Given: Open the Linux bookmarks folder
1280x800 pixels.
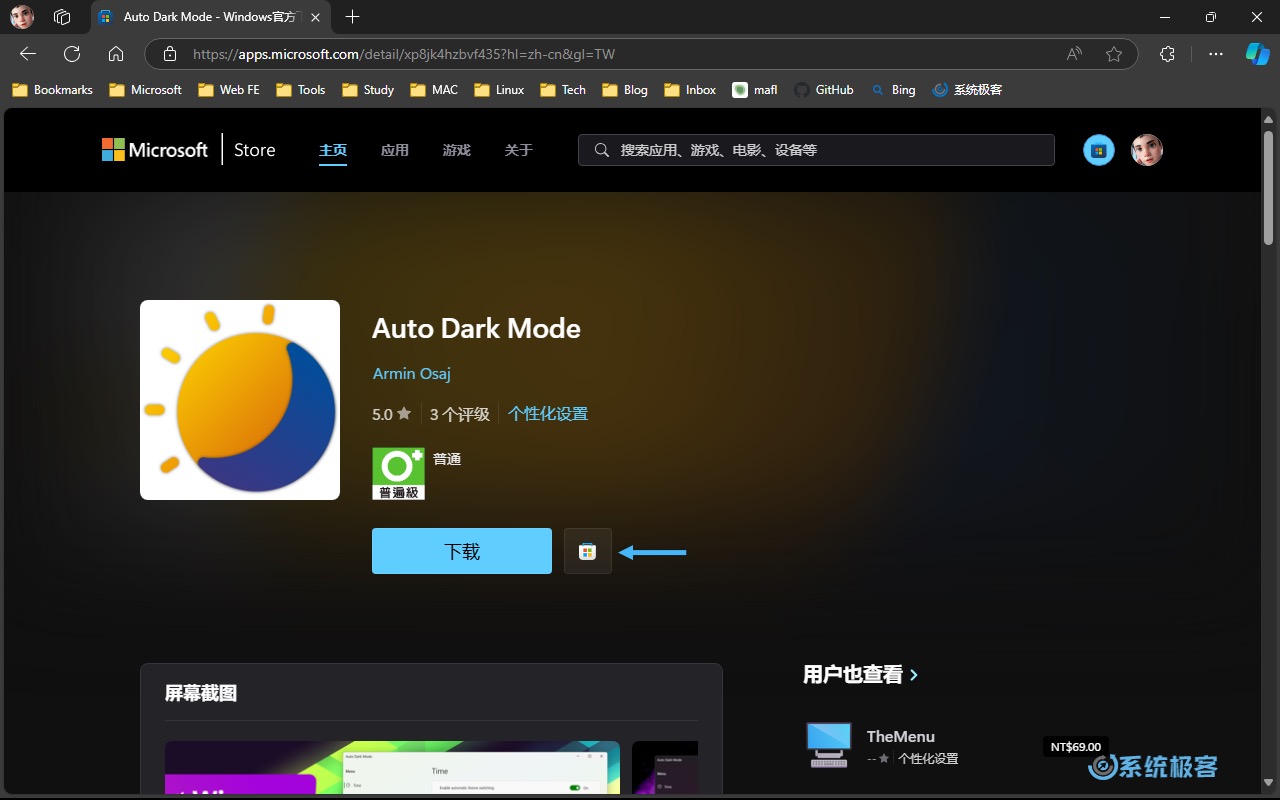Looking at the screenshot, I should [499, 90].
